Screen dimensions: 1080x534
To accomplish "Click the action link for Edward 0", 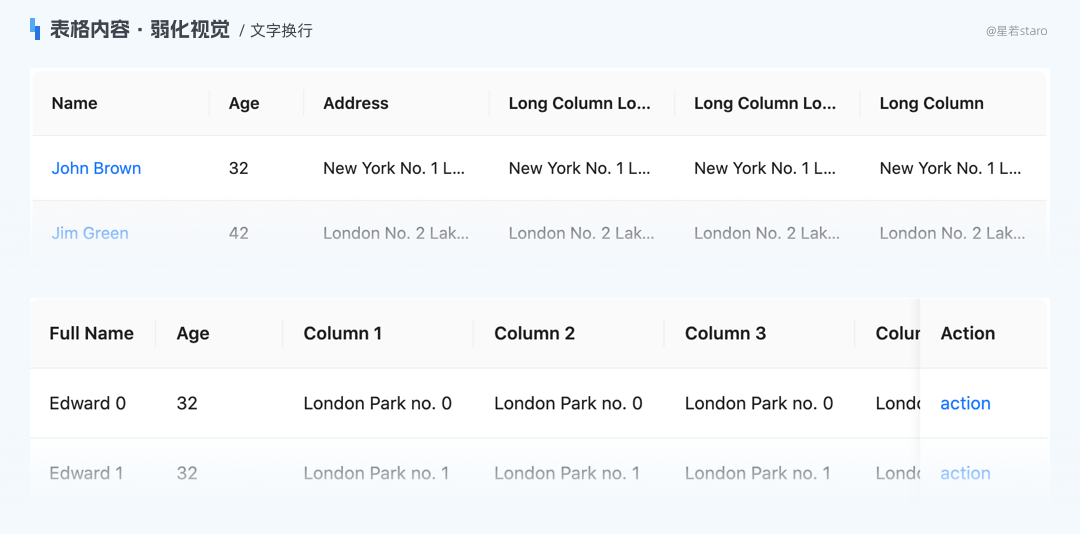I will (965, 403).
